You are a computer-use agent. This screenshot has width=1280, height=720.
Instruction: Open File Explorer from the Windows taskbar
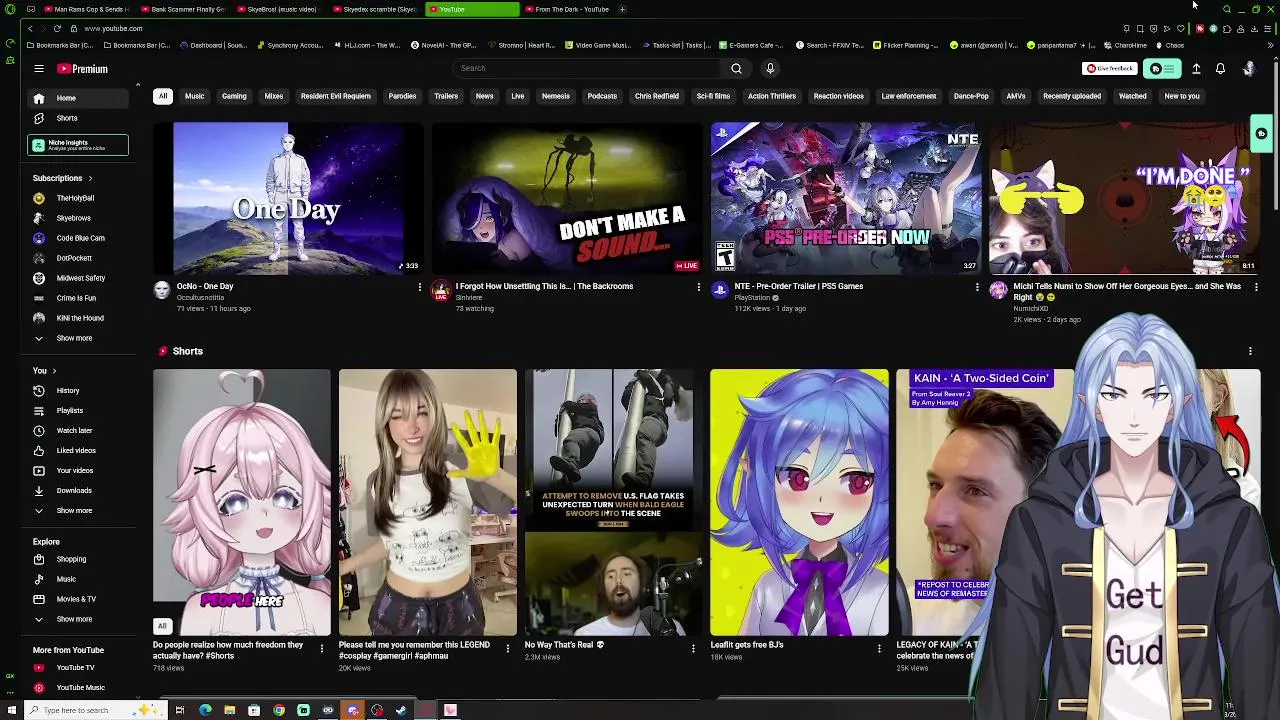(230, 710)
